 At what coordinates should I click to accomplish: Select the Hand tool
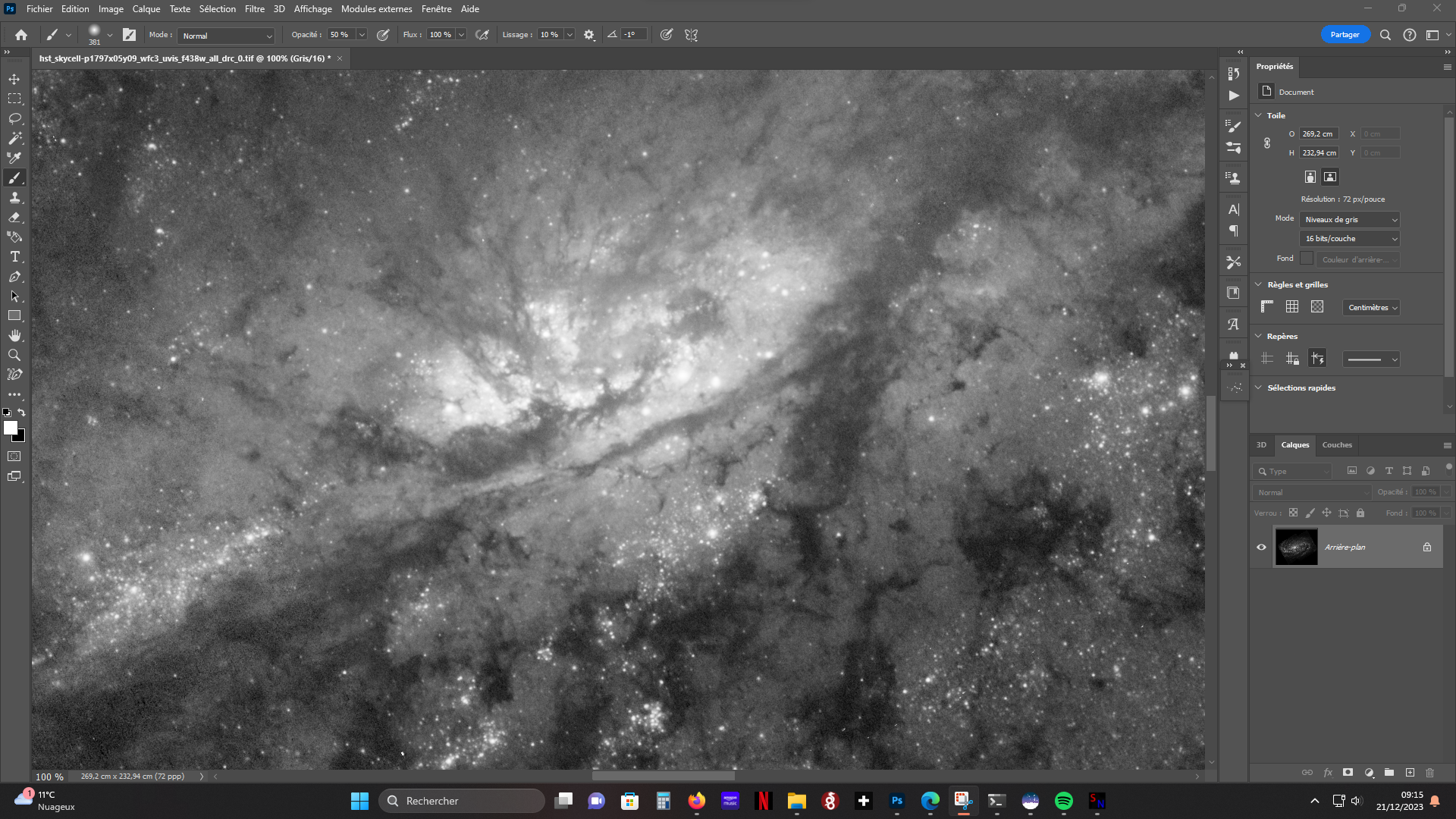(14, 335)
